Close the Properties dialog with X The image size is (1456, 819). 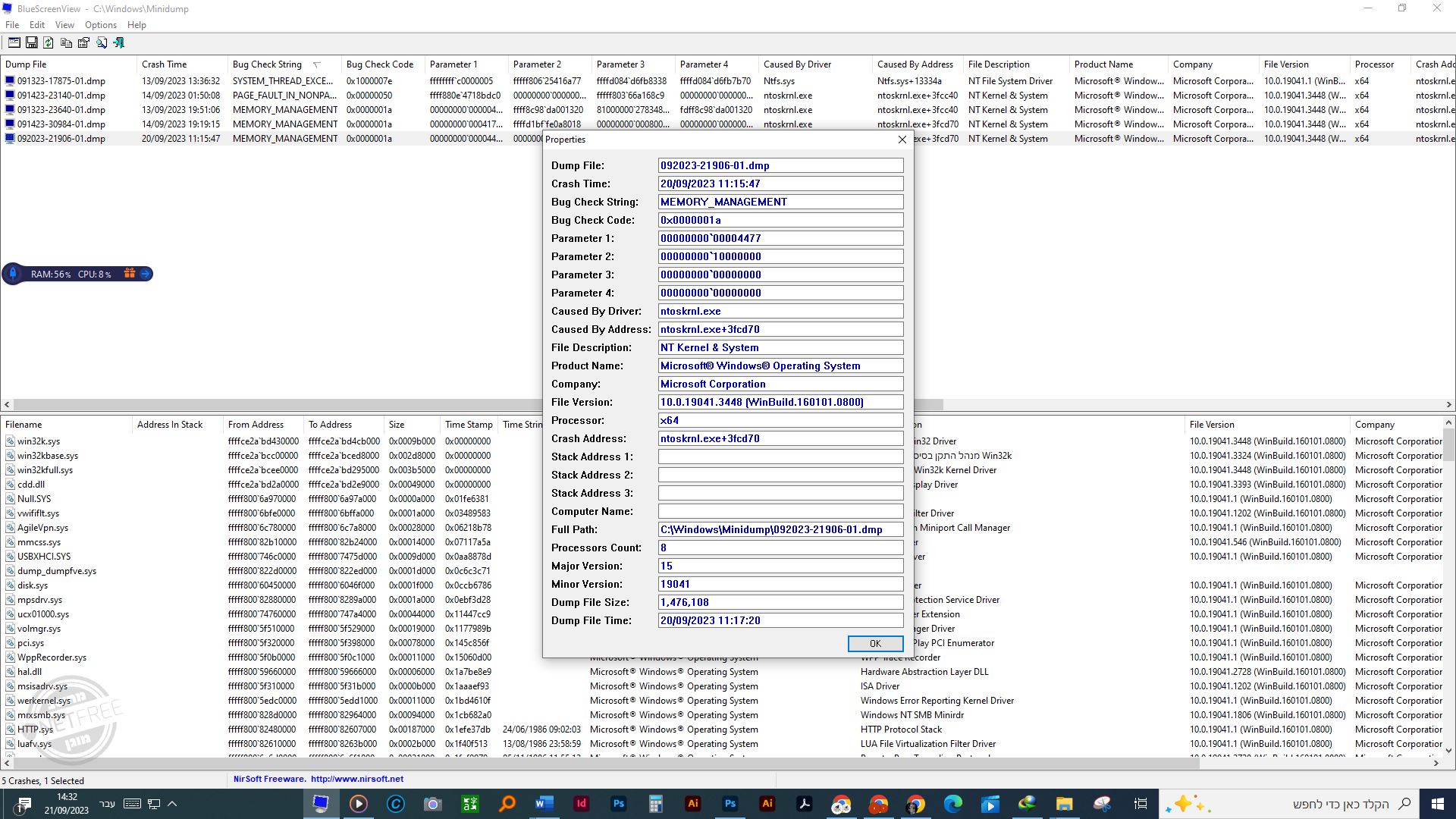tap(902, 140)
